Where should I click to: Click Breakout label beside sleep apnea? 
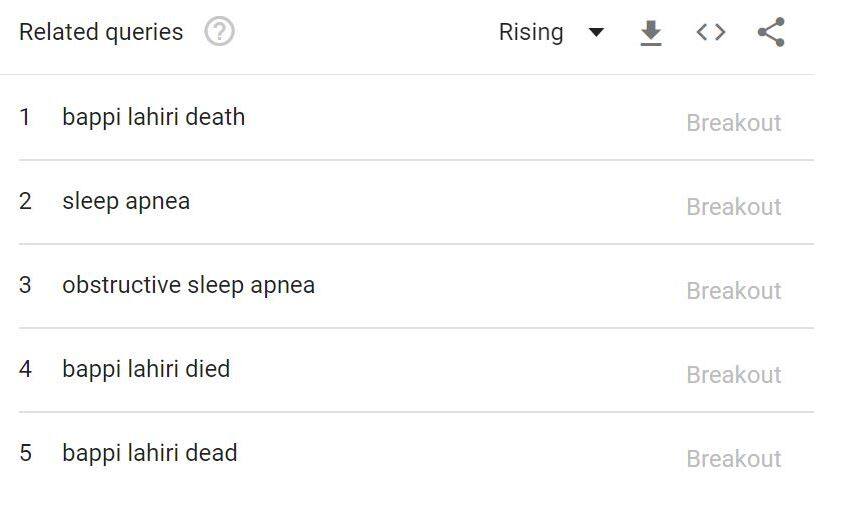click(x=733, y=207)
